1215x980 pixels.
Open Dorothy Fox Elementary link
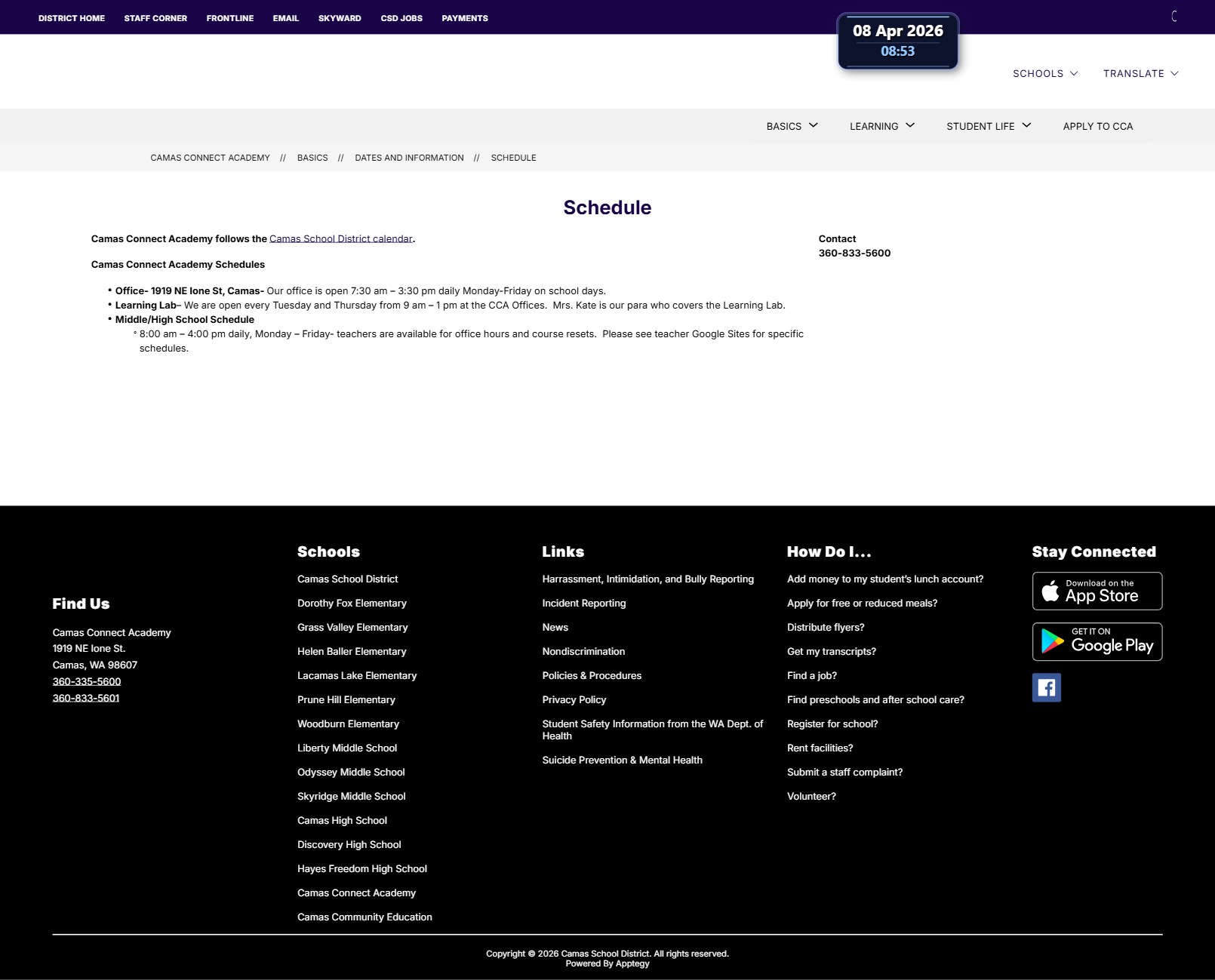tap(352, 603)
